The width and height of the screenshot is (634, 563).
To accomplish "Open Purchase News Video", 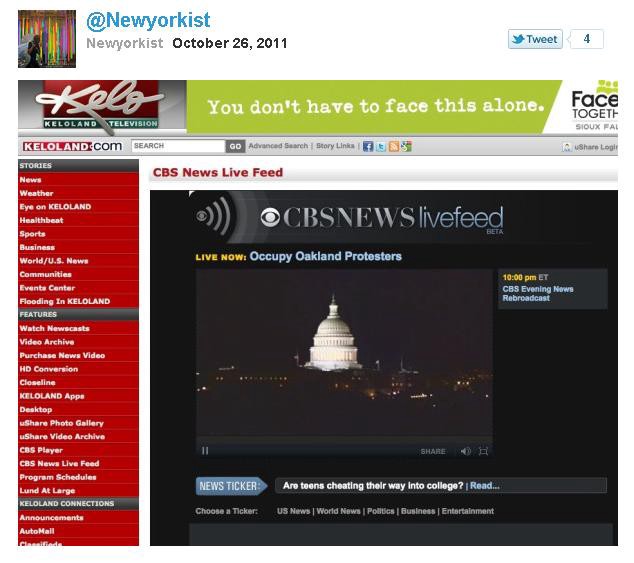I will coord(78,356).
